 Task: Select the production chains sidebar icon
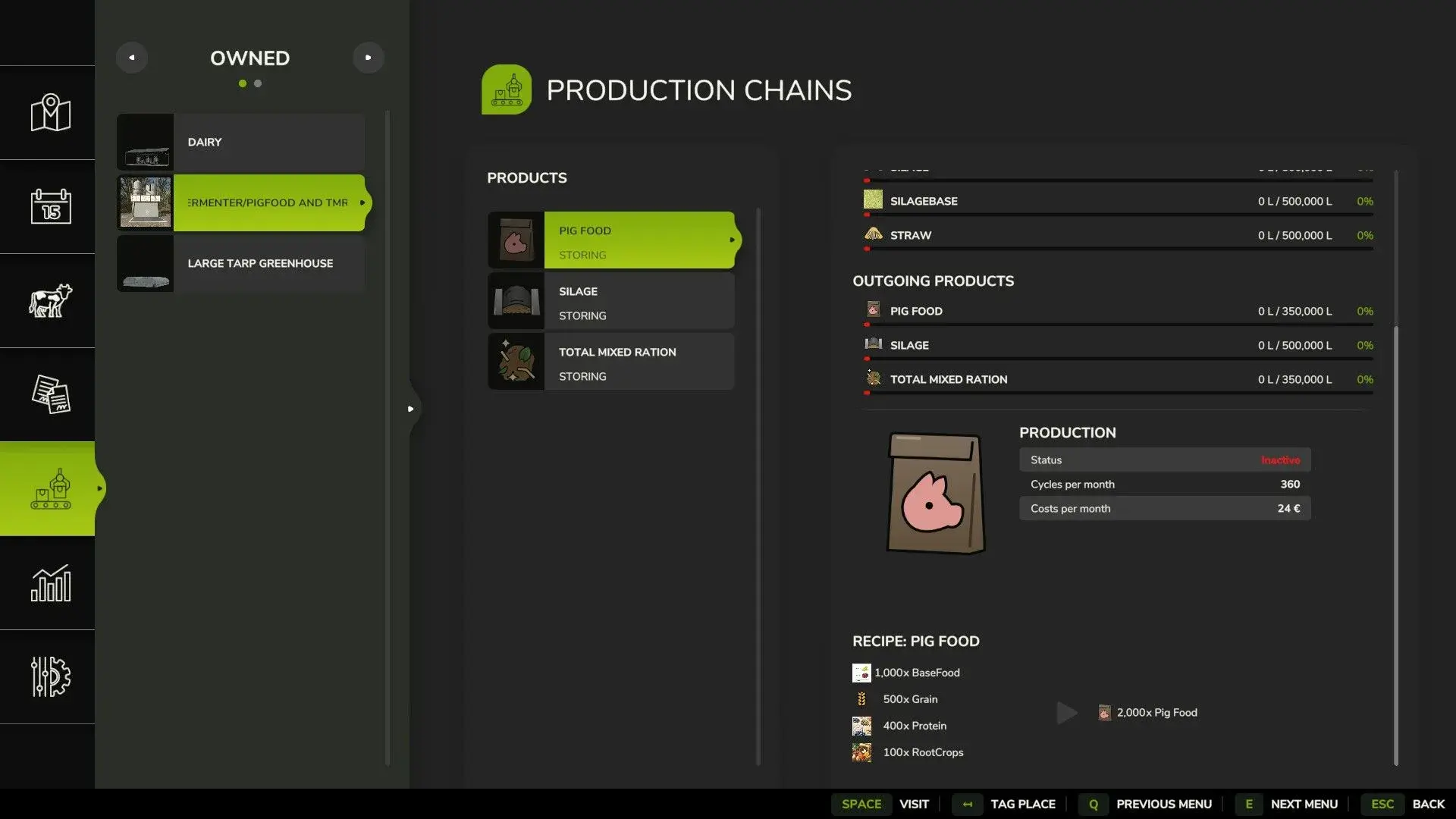50,489
